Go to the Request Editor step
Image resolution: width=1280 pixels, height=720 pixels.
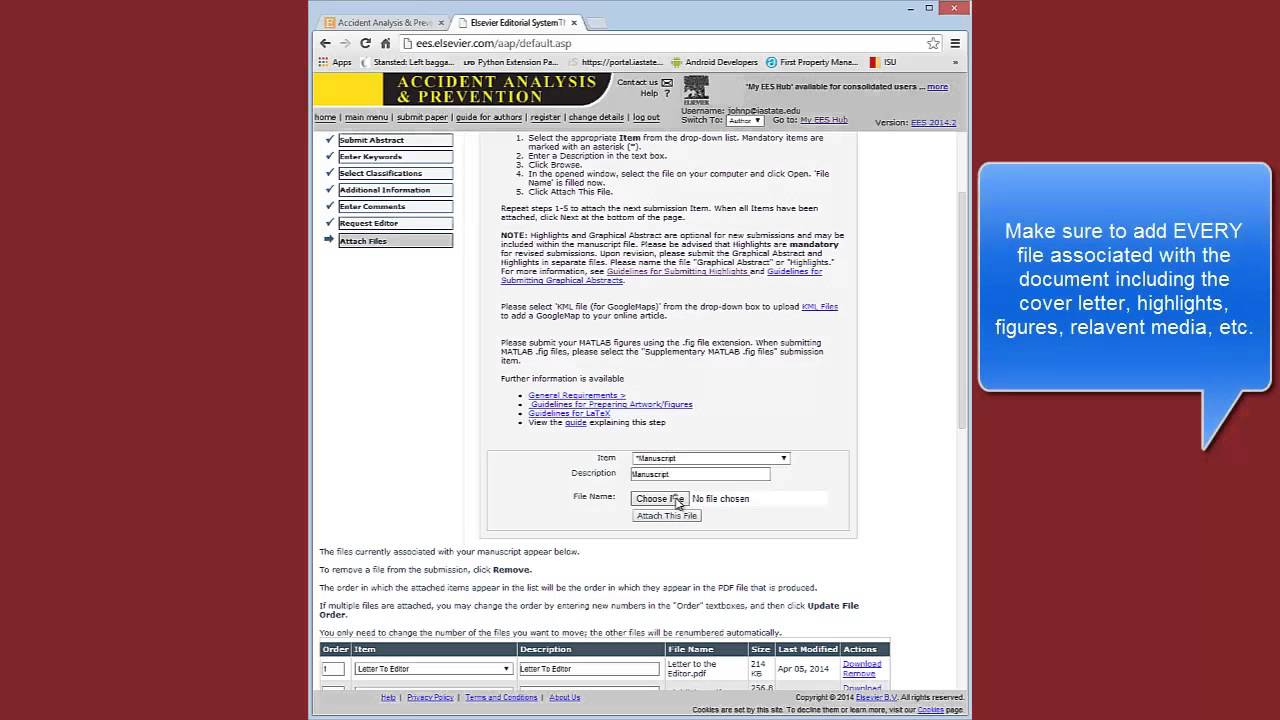[x=395, y=223]
